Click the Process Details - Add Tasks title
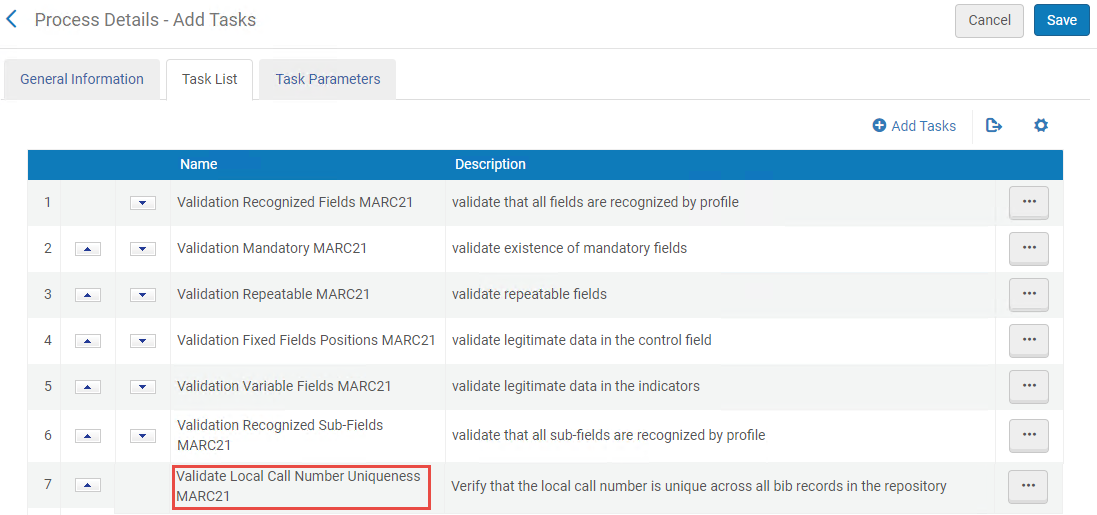Screen dimensions: 1097x515 click(x=146, y=20)
